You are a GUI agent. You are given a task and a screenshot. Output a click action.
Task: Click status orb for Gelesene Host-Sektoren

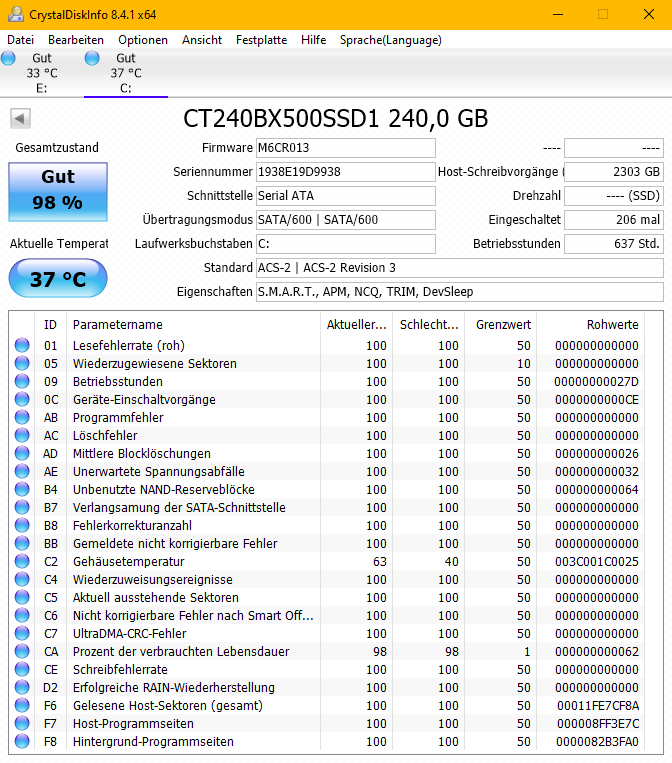click(x=22, y=705)
